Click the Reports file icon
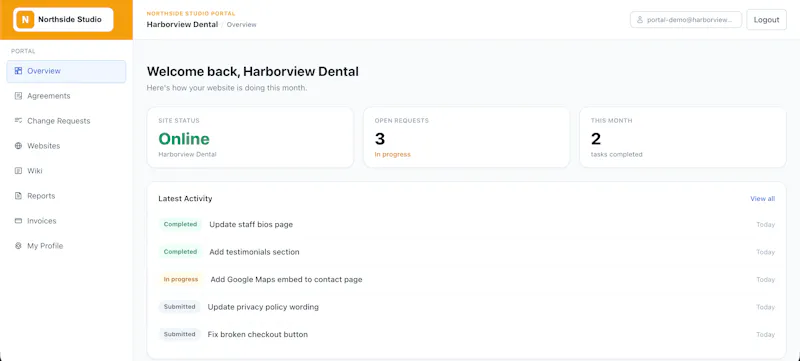The height and width of the screenshot is (361, 800). click(x=18, y=196)
